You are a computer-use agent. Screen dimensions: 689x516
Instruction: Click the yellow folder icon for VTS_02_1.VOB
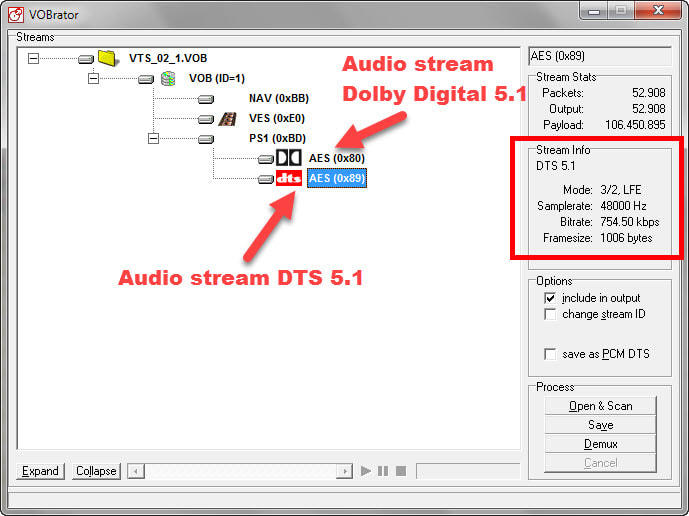point(108,58)
